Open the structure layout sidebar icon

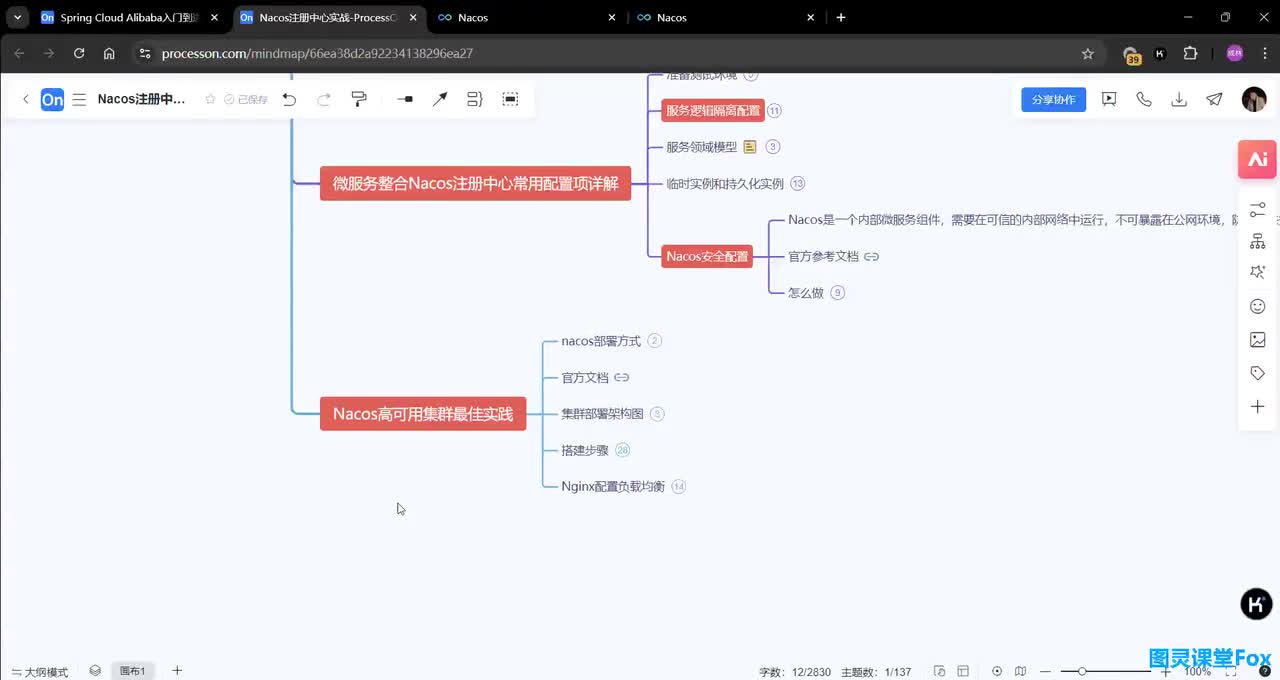coord(1258,241)
